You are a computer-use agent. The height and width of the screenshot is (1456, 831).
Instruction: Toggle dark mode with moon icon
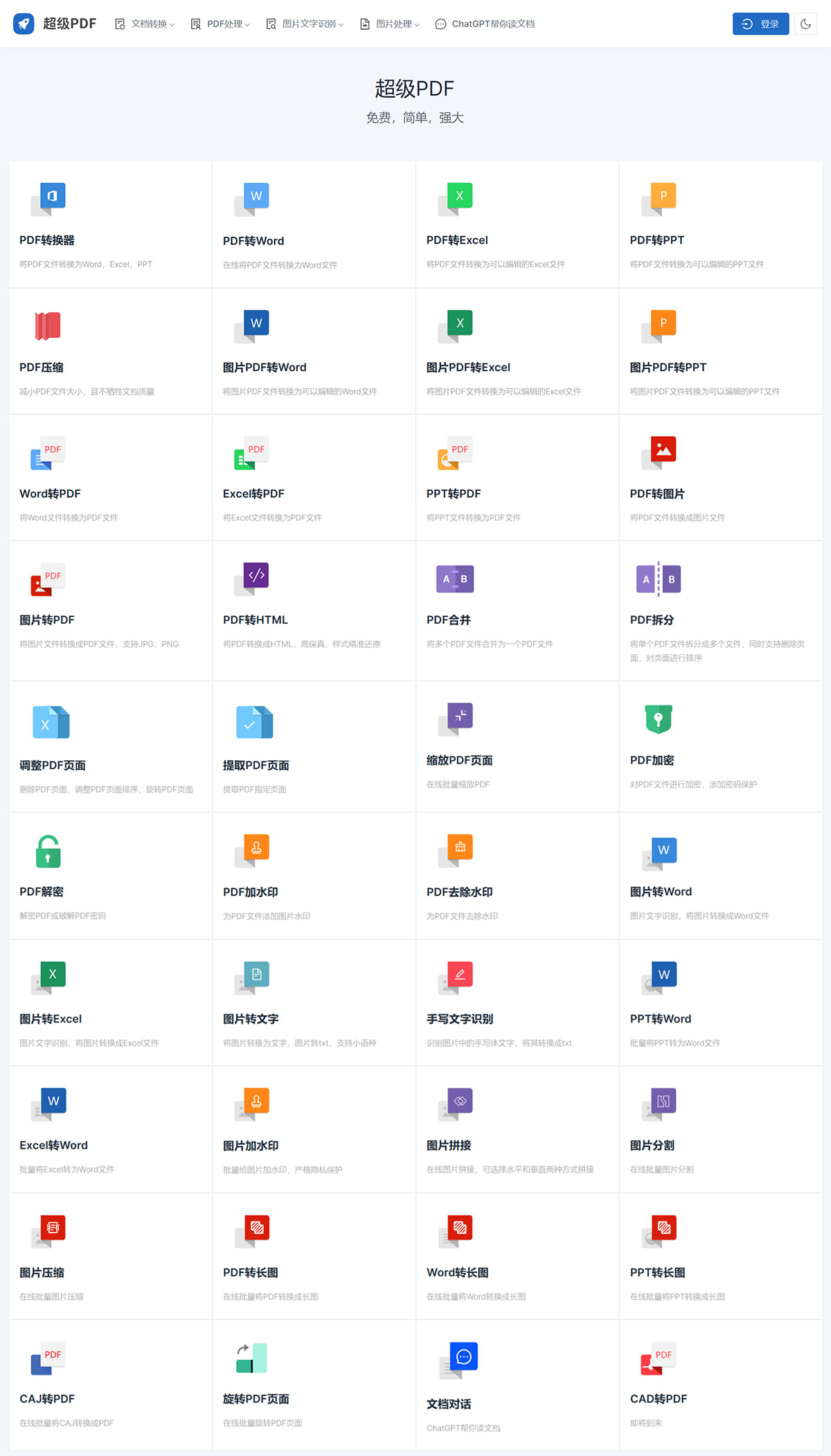pos(805,24)
